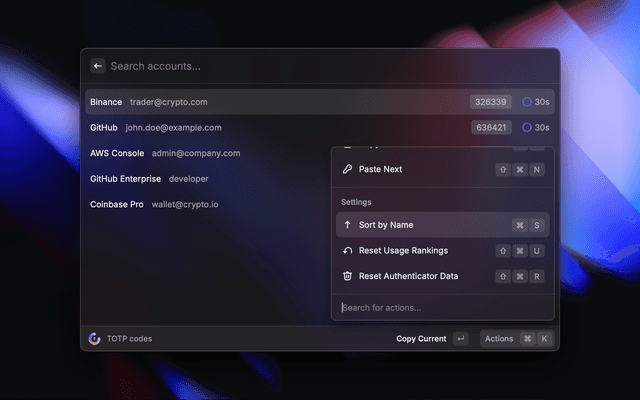Click the up-arrow Sort by Name icon
The width and height of the screenshot is (640, 400).
click(x=347, y=225)
